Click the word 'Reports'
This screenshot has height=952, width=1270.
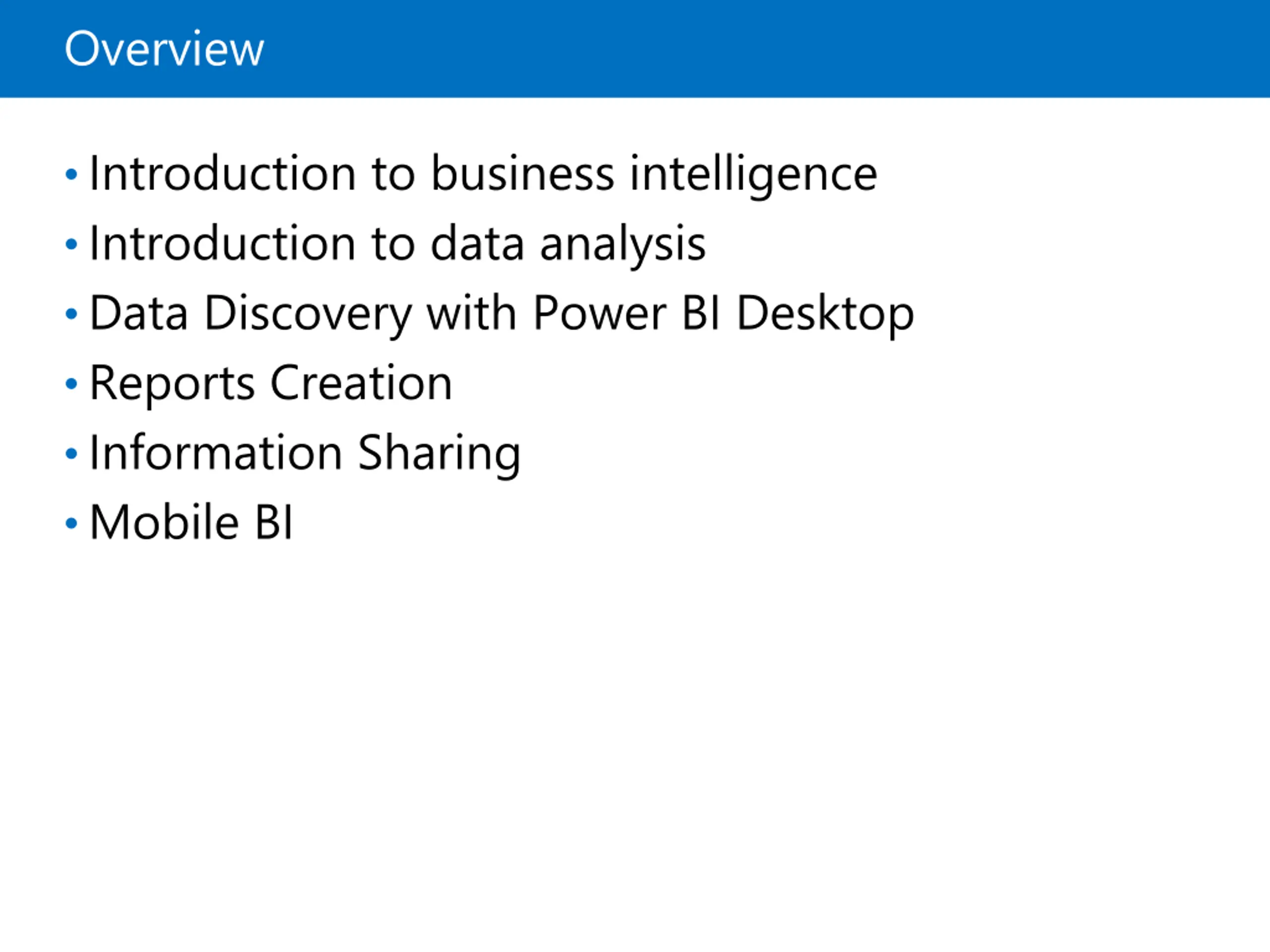click(172, 384)
